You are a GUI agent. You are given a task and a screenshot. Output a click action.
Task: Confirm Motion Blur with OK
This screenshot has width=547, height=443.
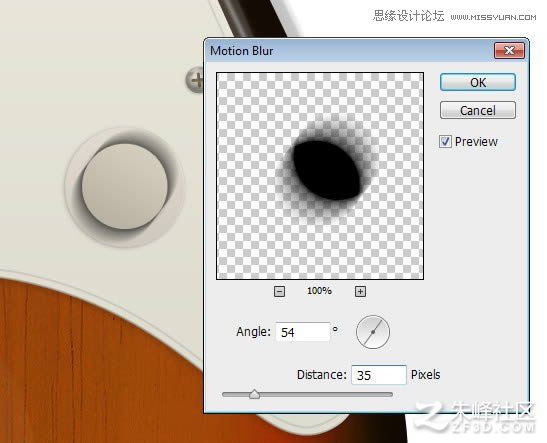pyautogui.click(x=478, y=82)
